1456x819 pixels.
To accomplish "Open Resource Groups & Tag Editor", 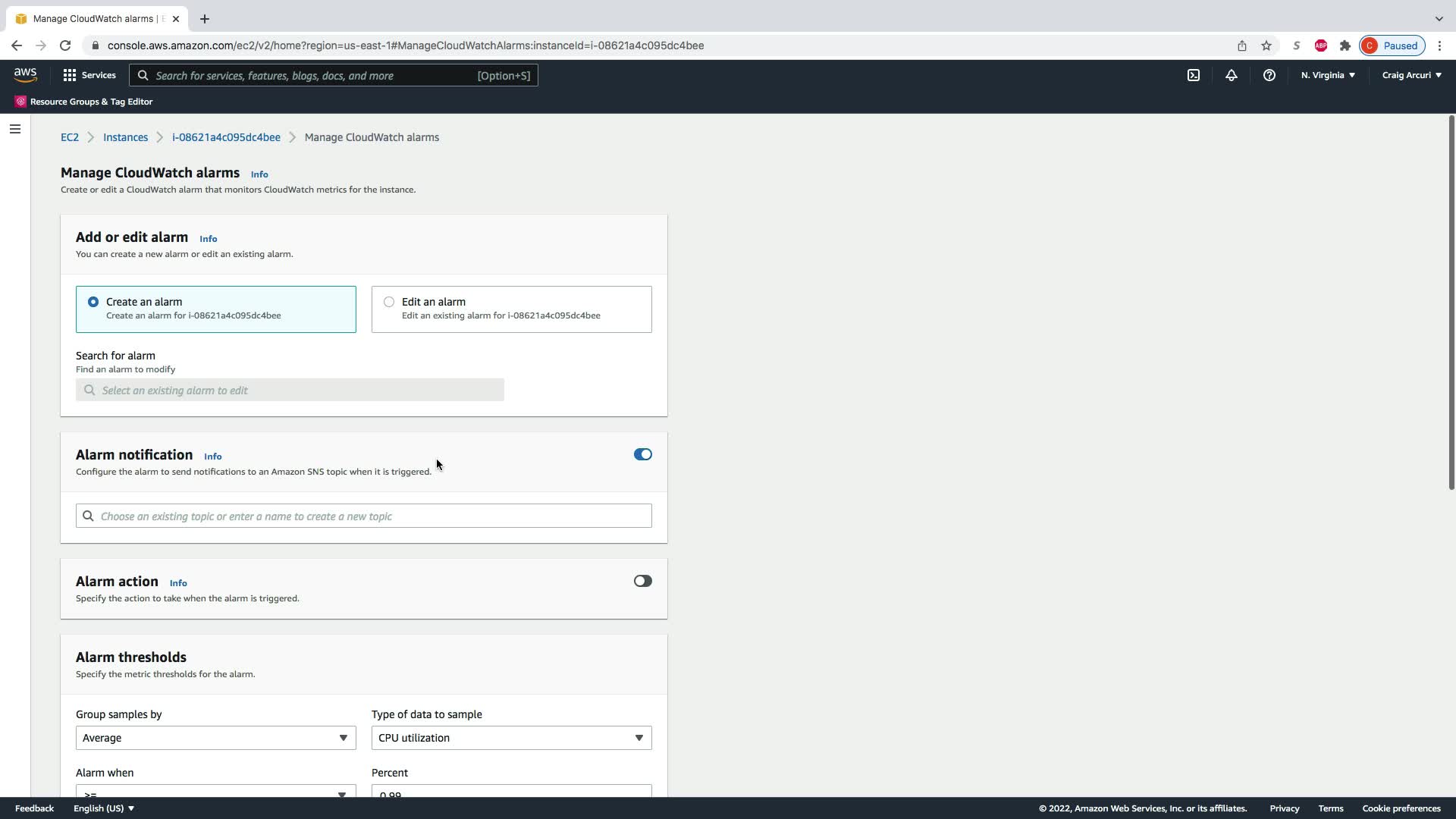I will (84, 102).
